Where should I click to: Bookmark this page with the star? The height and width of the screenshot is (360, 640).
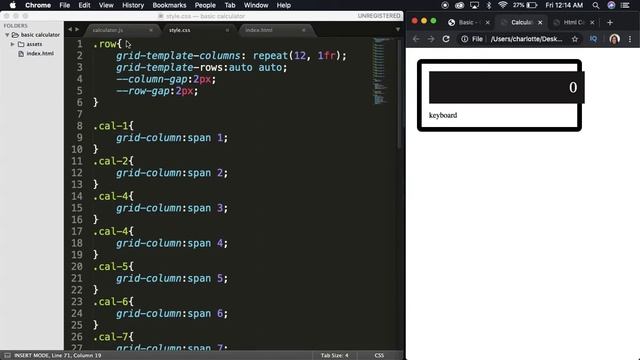coord(575,39)
